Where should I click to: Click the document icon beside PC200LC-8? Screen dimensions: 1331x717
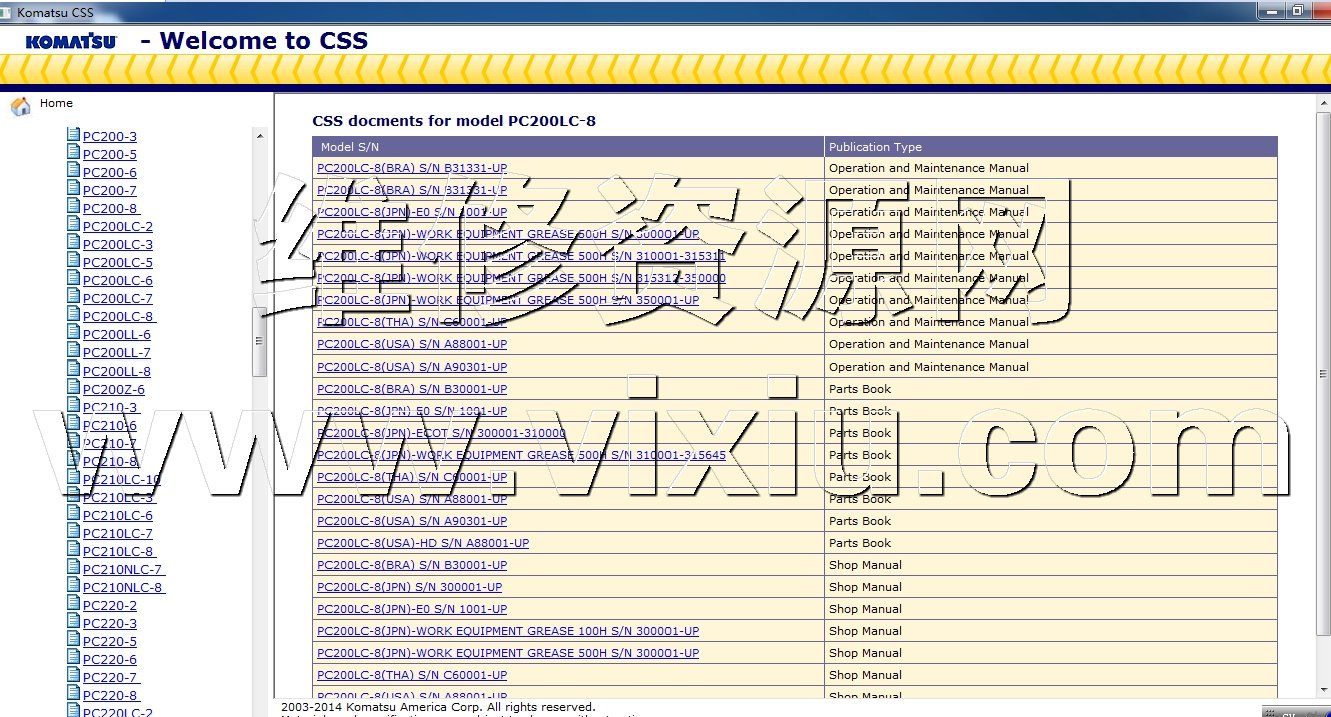click(72, 315)
